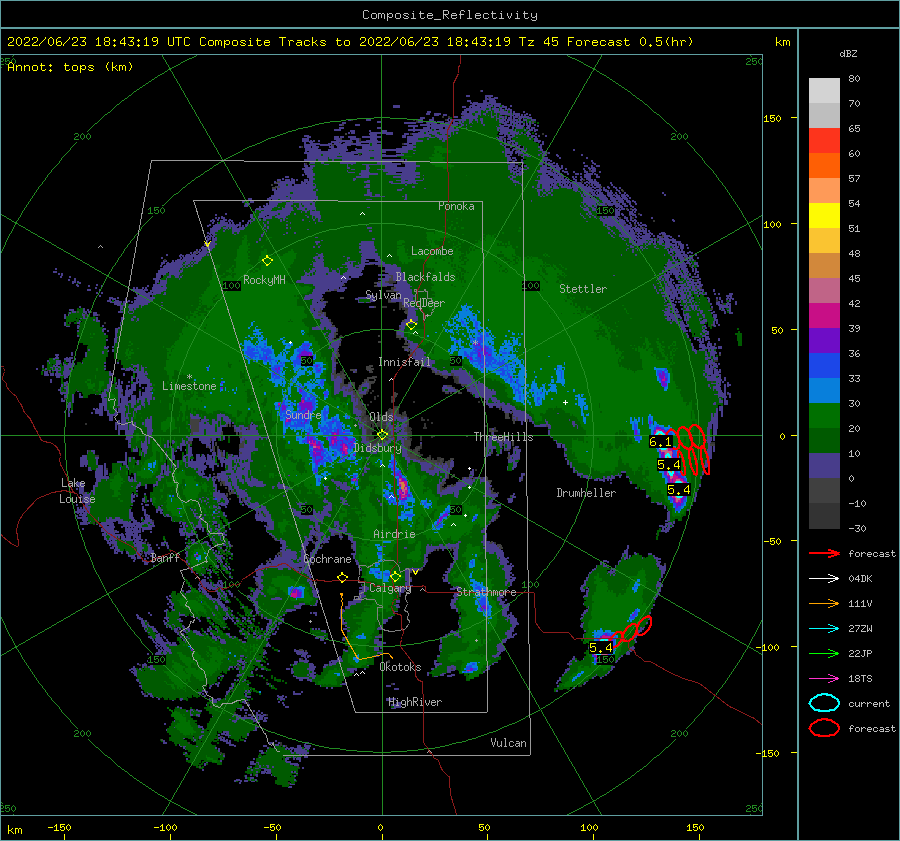Click the light grey 70-80 dBZ swatch

point(824,90)
